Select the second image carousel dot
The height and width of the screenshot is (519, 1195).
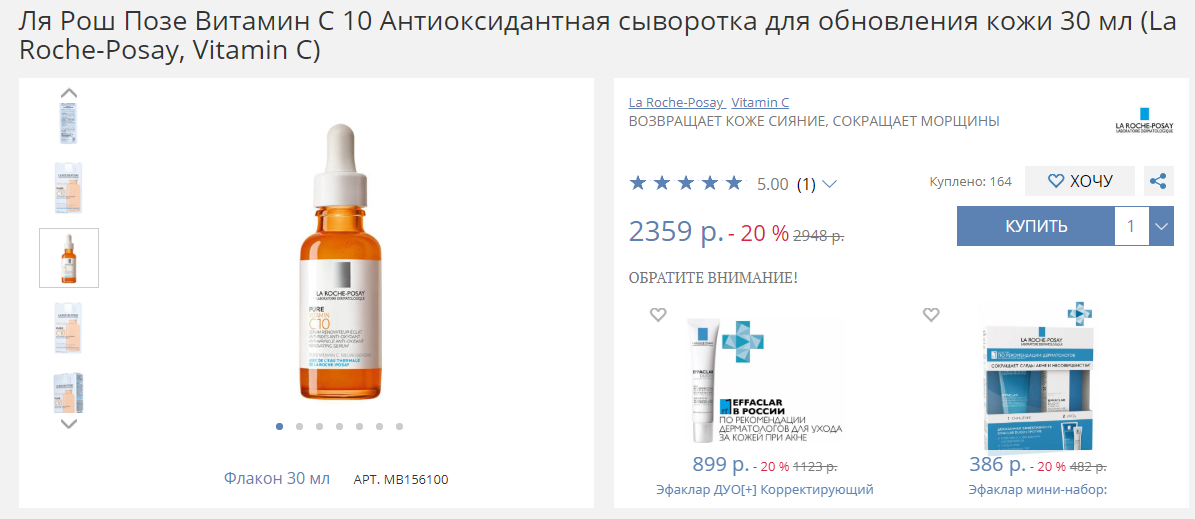(x=300, y=427)
